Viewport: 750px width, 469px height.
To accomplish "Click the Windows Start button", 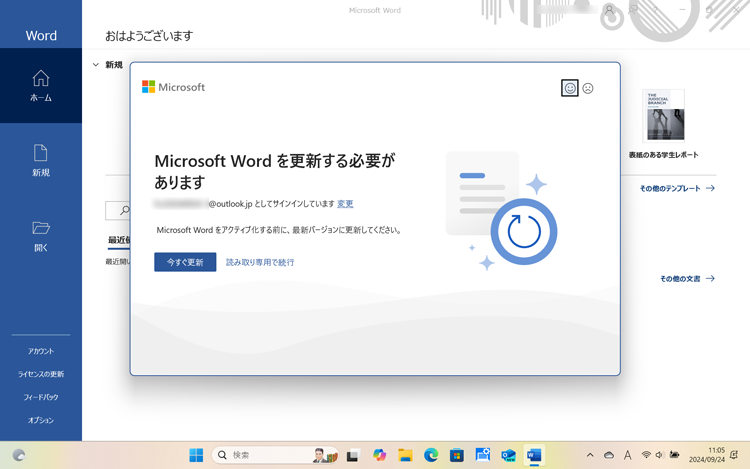I will tap(196, 455).
